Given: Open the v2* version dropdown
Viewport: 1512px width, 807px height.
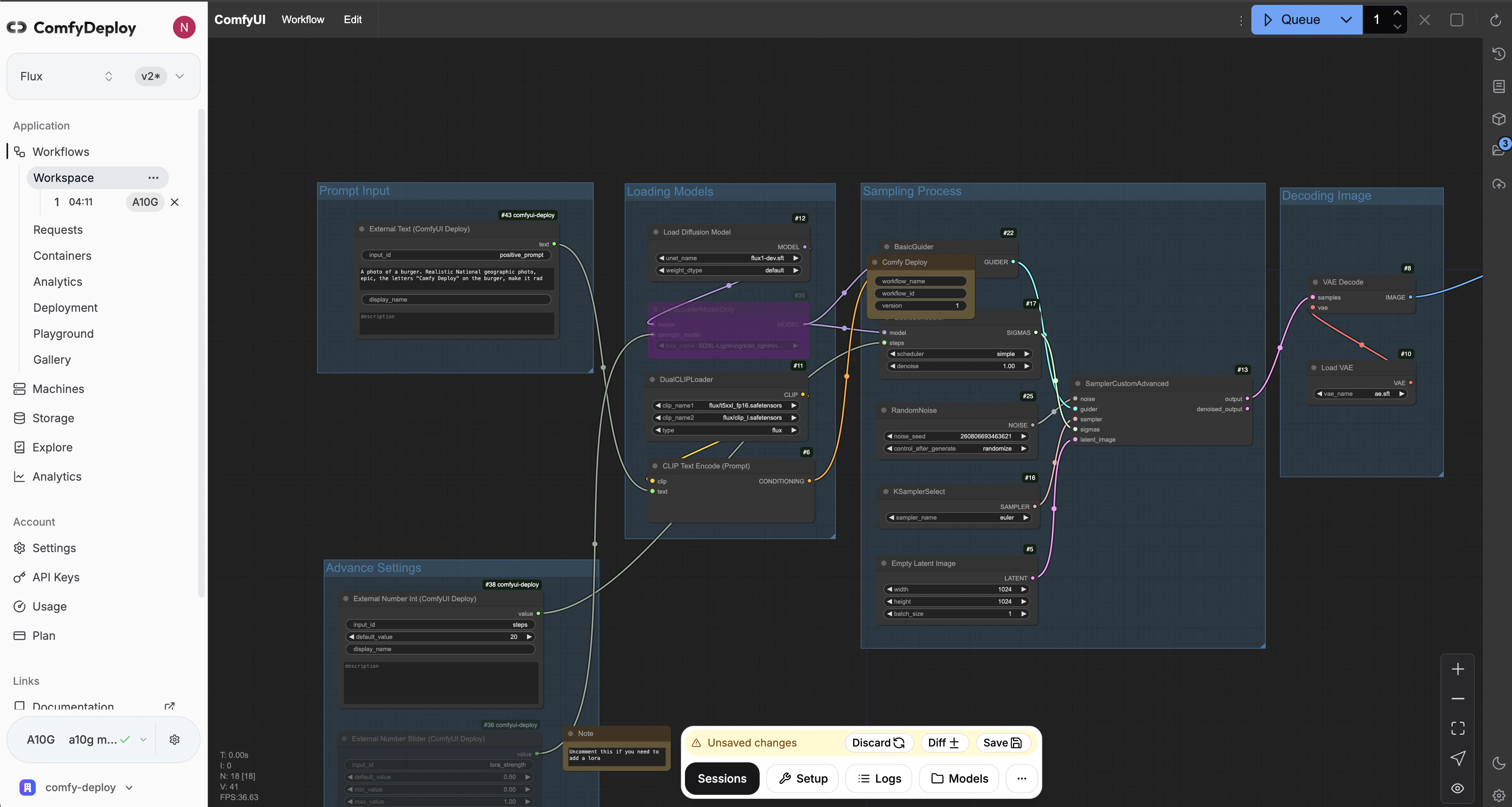Looking at the screenshot, I should [x=179, y=76].
